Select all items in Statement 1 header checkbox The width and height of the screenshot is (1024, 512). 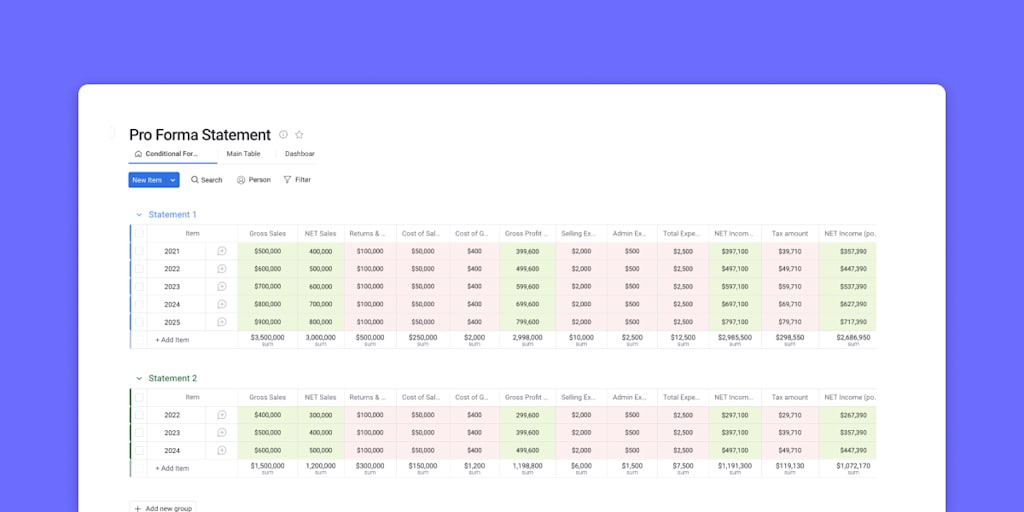[139, 233]
